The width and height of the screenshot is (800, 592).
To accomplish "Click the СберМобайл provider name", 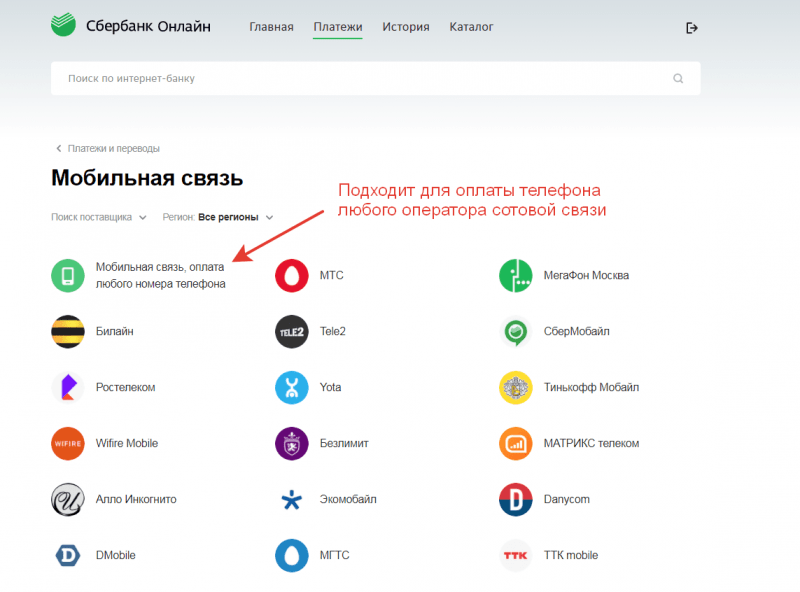I will [577, 332].
